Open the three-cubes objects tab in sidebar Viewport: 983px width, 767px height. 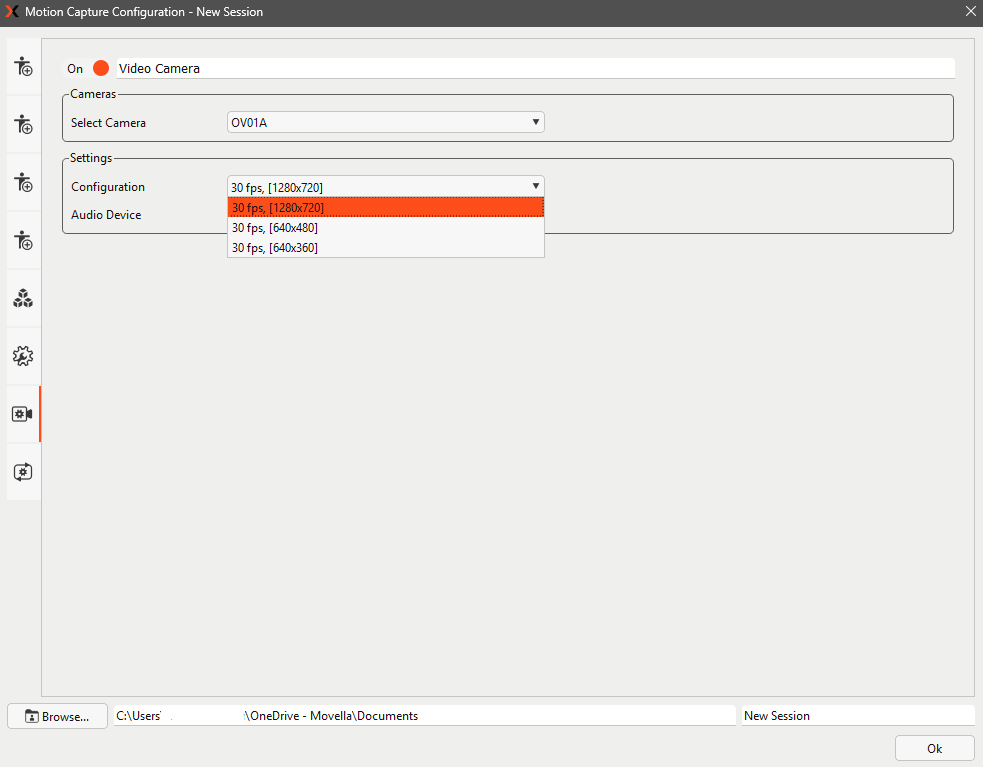[x=24, y=299]
